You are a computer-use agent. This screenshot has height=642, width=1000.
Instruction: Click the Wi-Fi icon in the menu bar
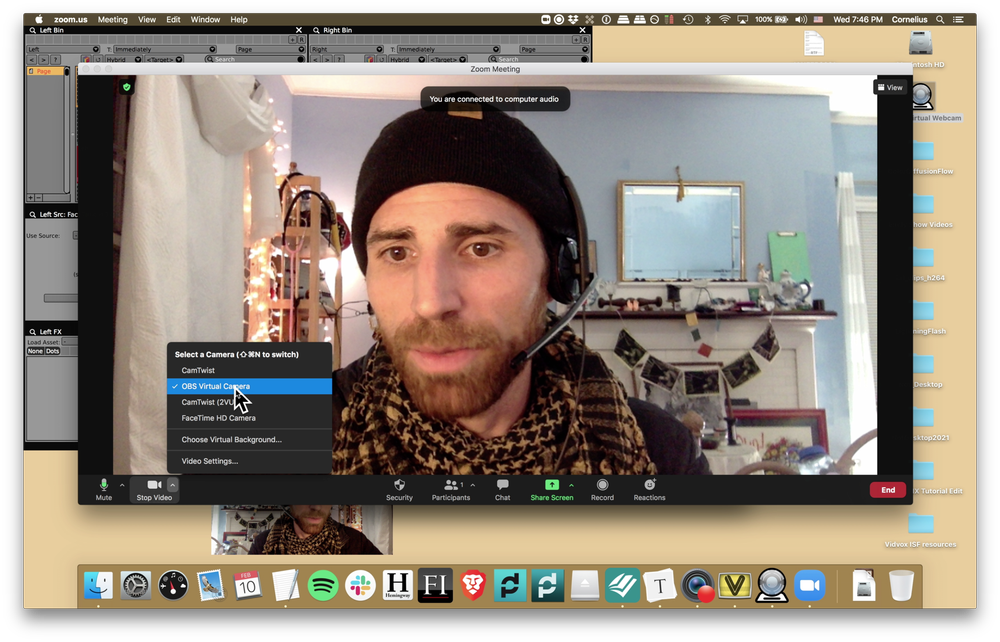point(724,20)
